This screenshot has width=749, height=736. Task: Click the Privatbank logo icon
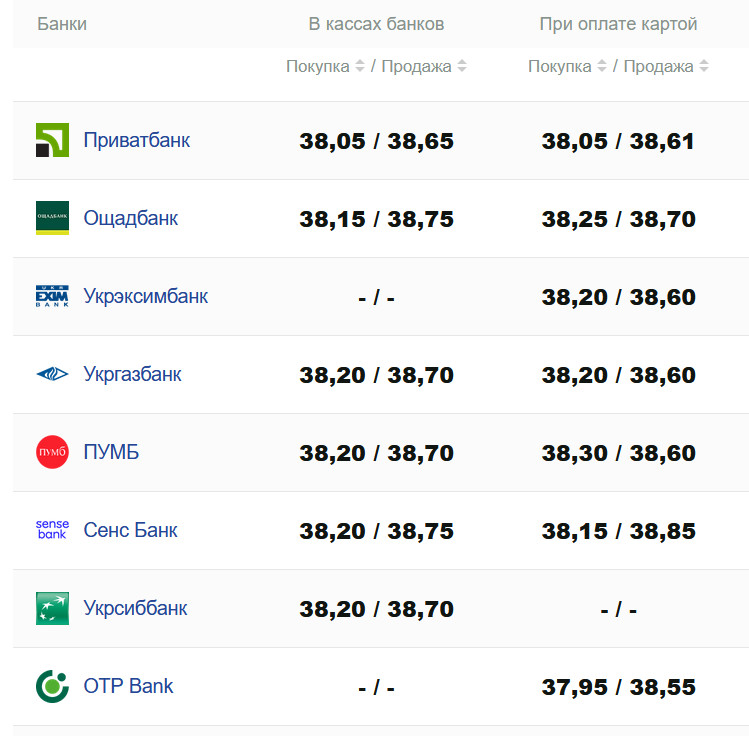pyautogui.click(x=52, y=140)
